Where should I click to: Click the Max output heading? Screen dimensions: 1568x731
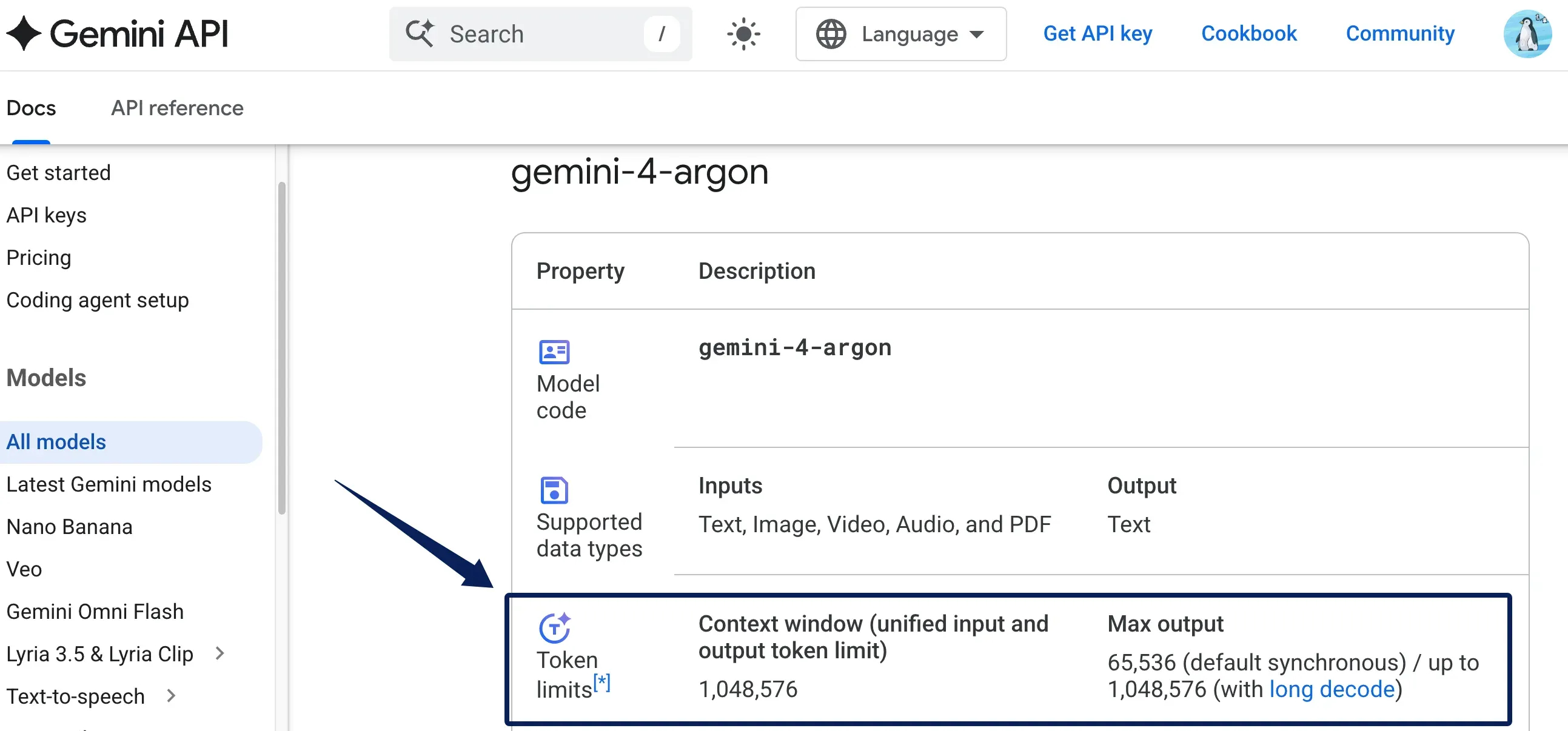[1165, 624]
